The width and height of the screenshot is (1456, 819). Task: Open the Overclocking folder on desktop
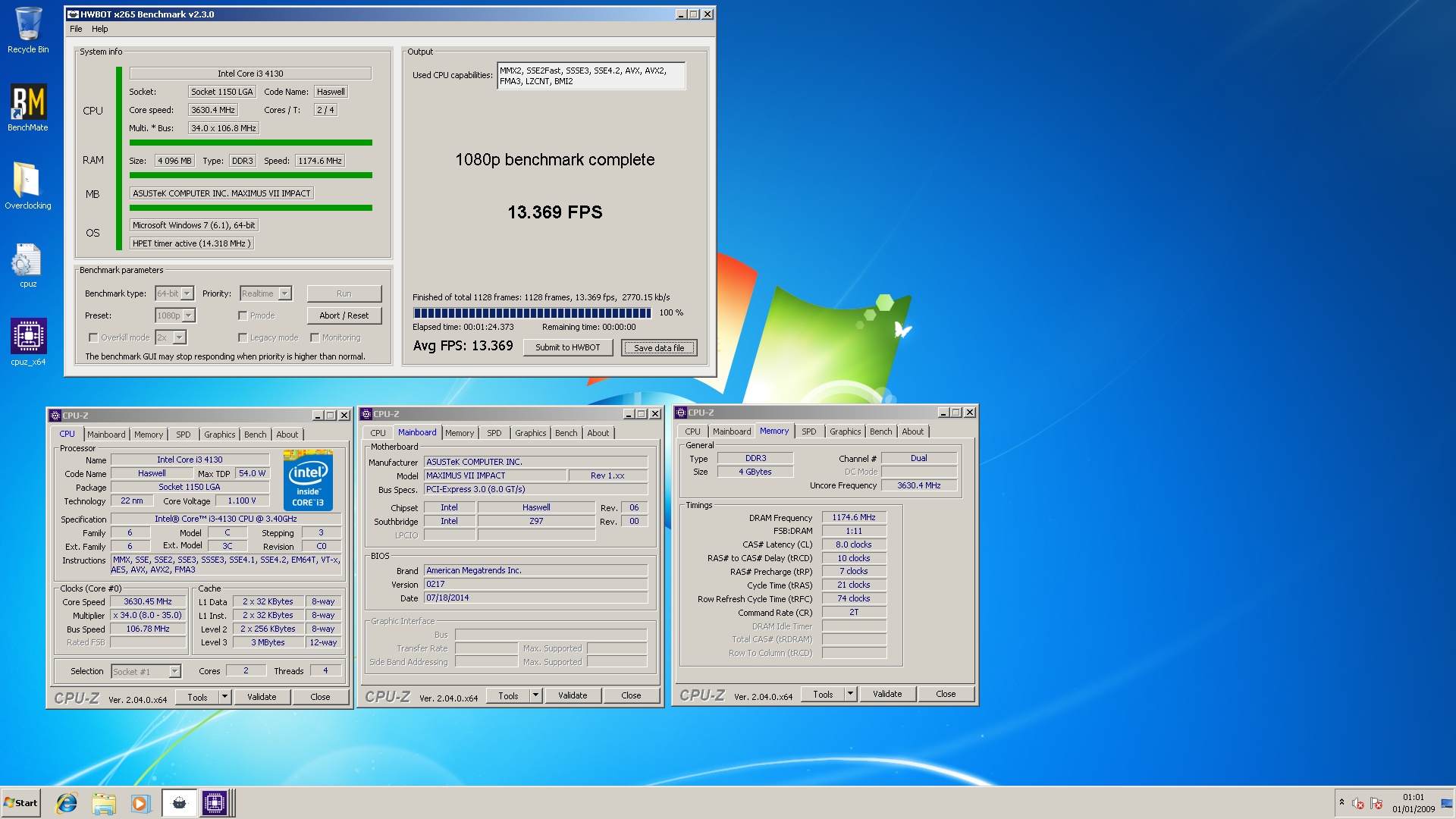[x=28, y=186]
